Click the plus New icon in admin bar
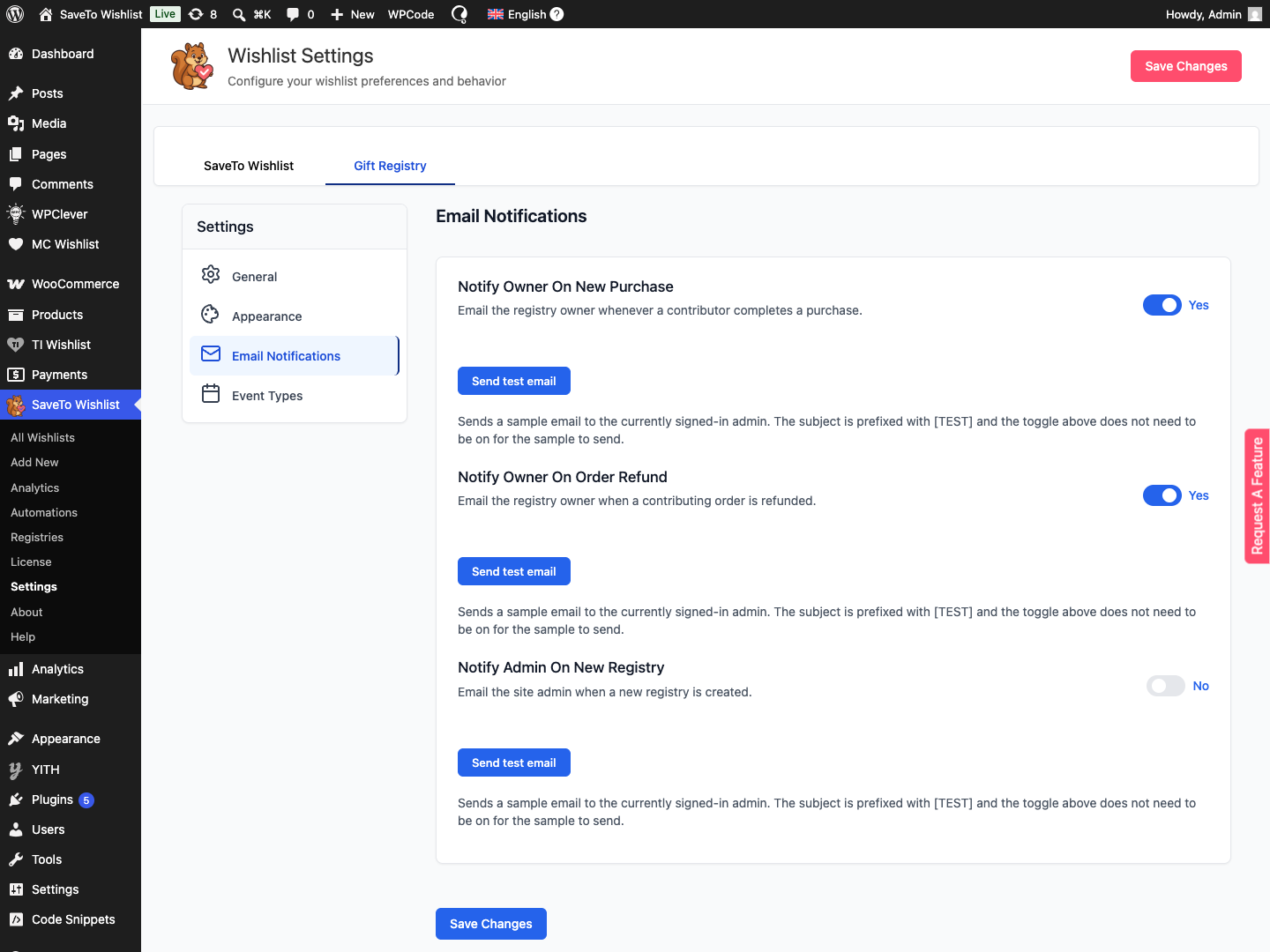Image resolution: width=1270 pixels, height=952 pixels. [x=337, y=14]
